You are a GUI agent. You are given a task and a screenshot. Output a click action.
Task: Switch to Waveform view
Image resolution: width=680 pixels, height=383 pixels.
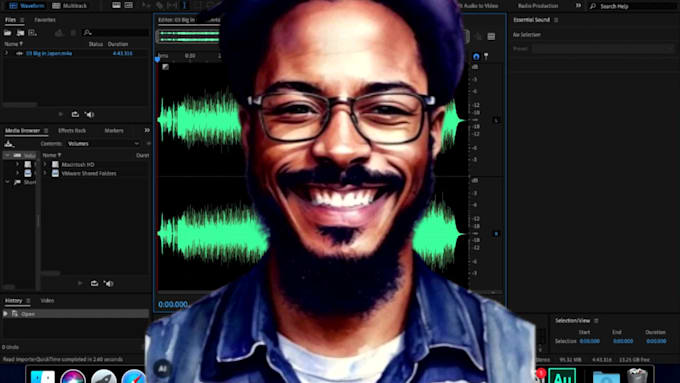point(26,6)
